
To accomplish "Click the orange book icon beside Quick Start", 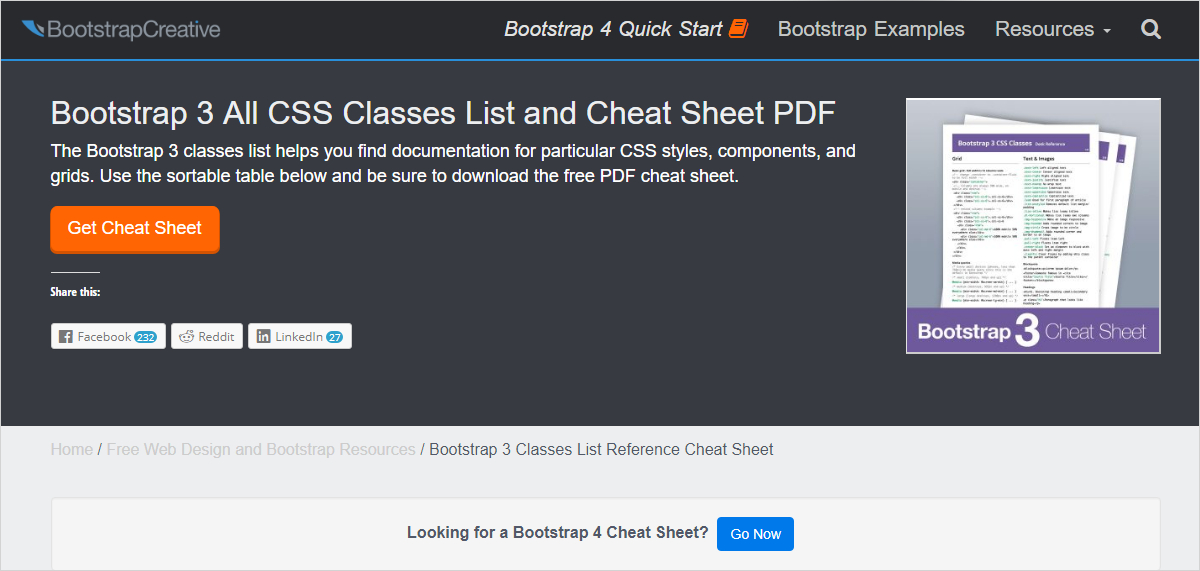I will point(738,29).
